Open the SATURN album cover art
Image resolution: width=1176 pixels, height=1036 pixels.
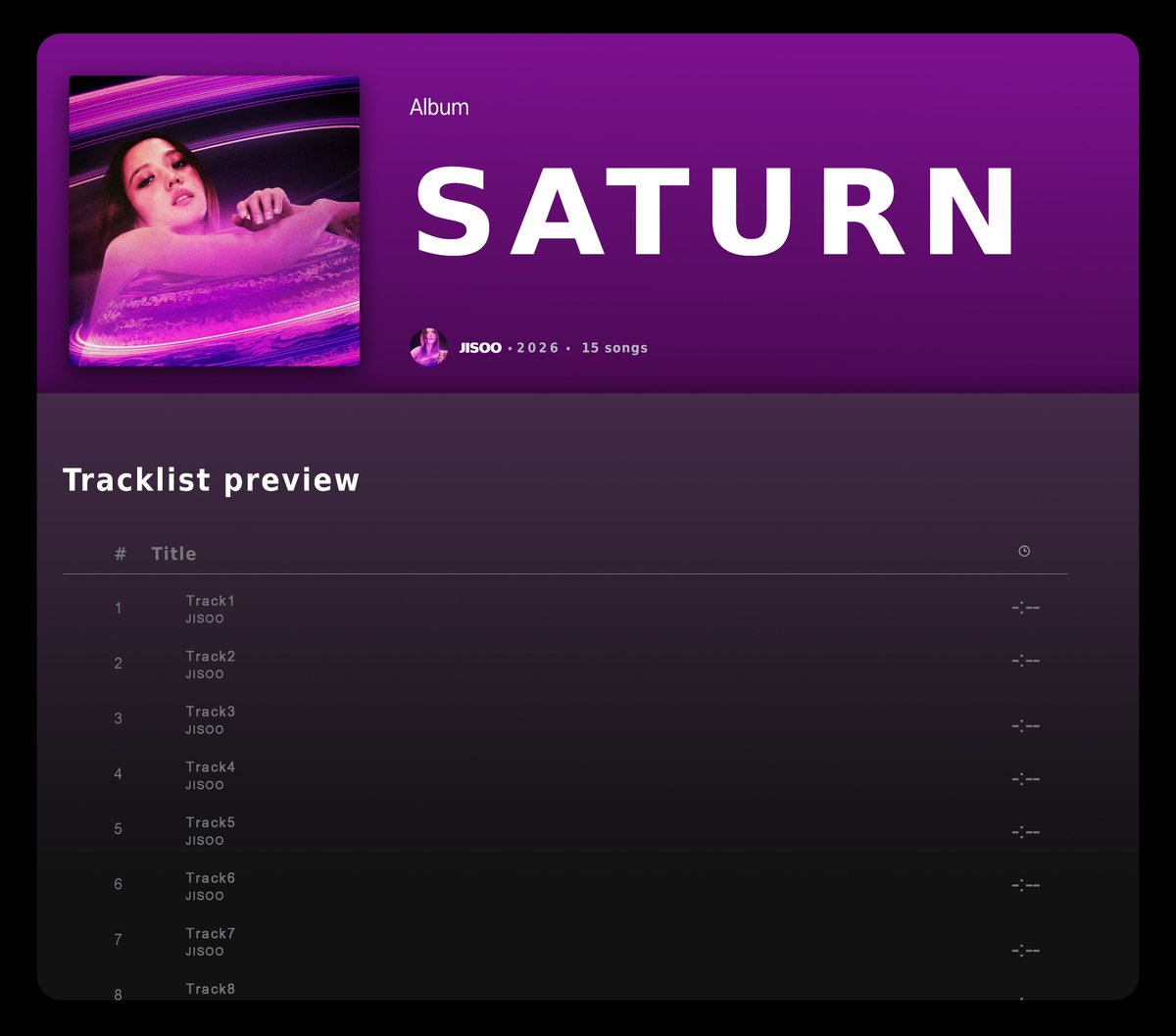[215, 221]
